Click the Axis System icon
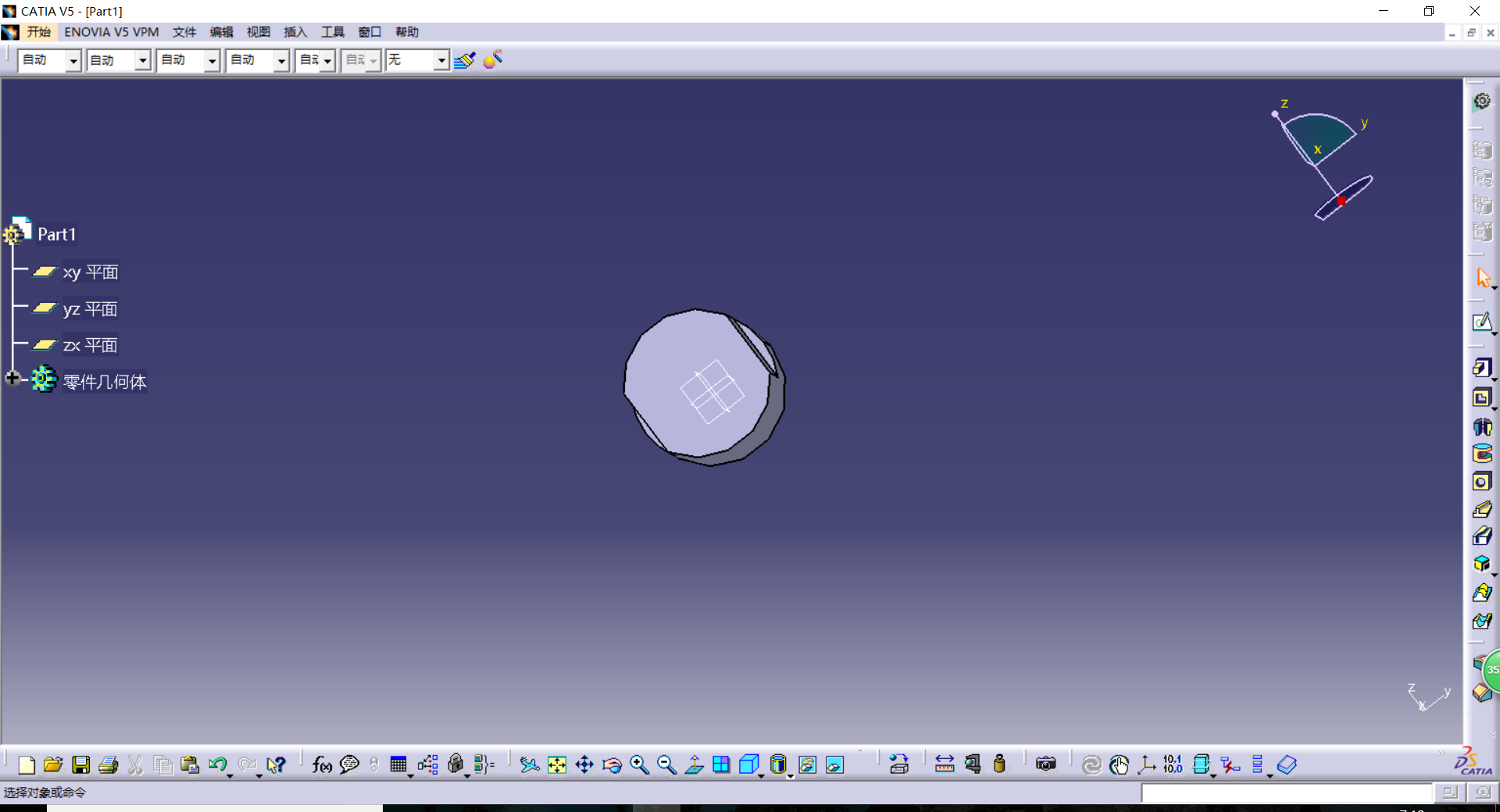The image size is (1500, 812). click(x=1146, y=764)
